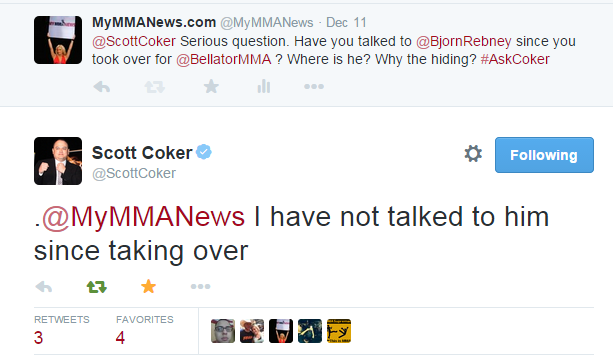View the yellow kicking-figure avatar user
Image resolution: width=613 pixels, height=363 pixels.
pyautogui.click(x=339, y=331)
